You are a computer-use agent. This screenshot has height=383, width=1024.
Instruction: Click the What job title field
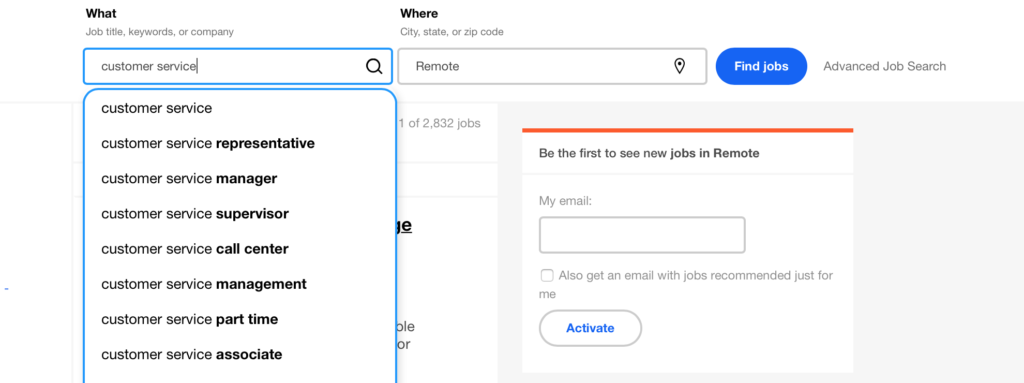pyautogui.click(x=238, y=66)
